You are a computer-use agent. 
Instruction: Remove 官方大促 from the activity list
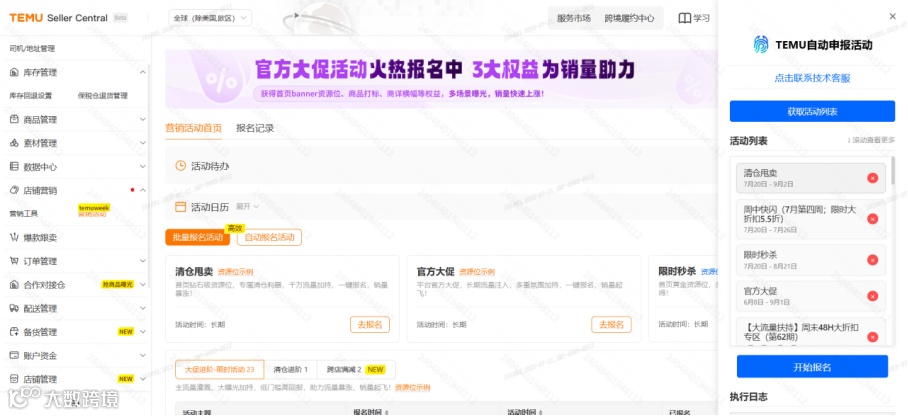(x=873, y=296)
